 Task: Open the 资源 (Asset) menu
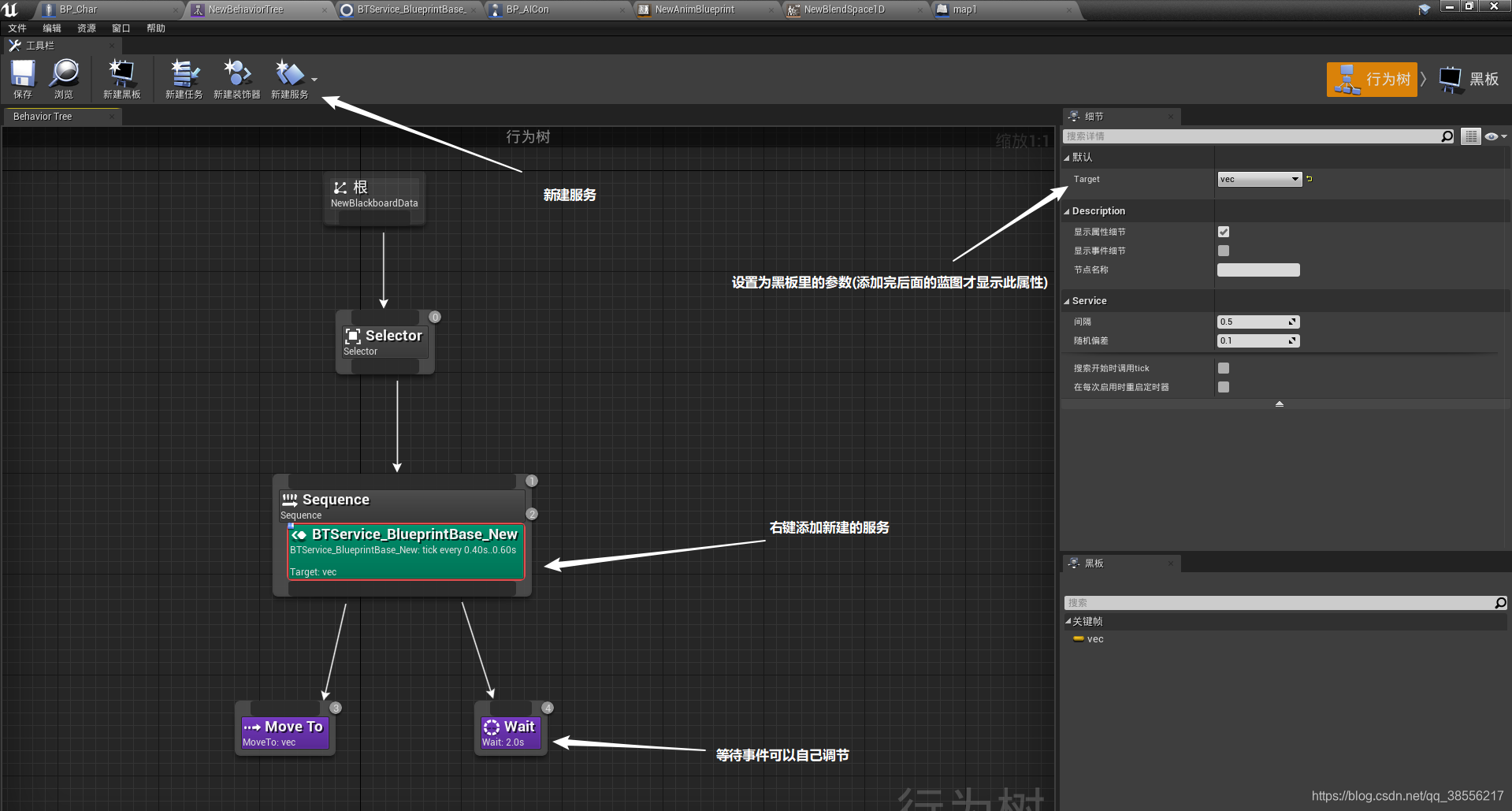pos(87,28)
